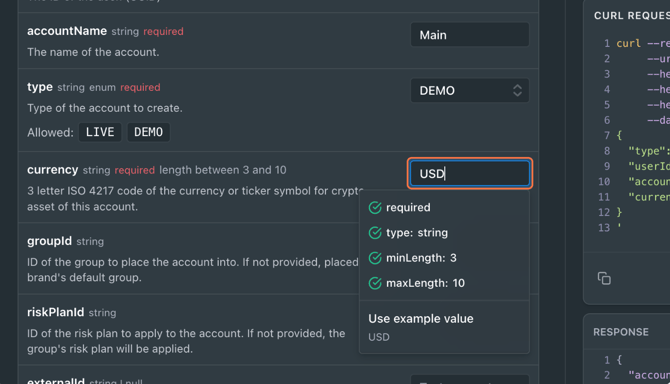The image size is (670, 384).
Task: Click the RESPONSE panel header
Action: point(621,332)
